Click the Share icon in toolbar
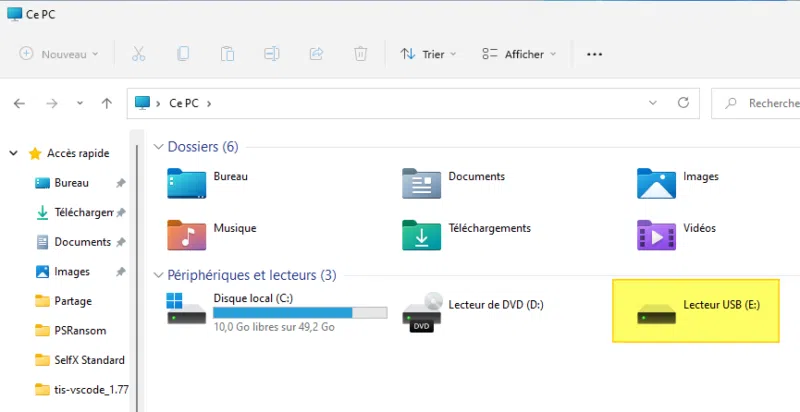 pos(316,54)
